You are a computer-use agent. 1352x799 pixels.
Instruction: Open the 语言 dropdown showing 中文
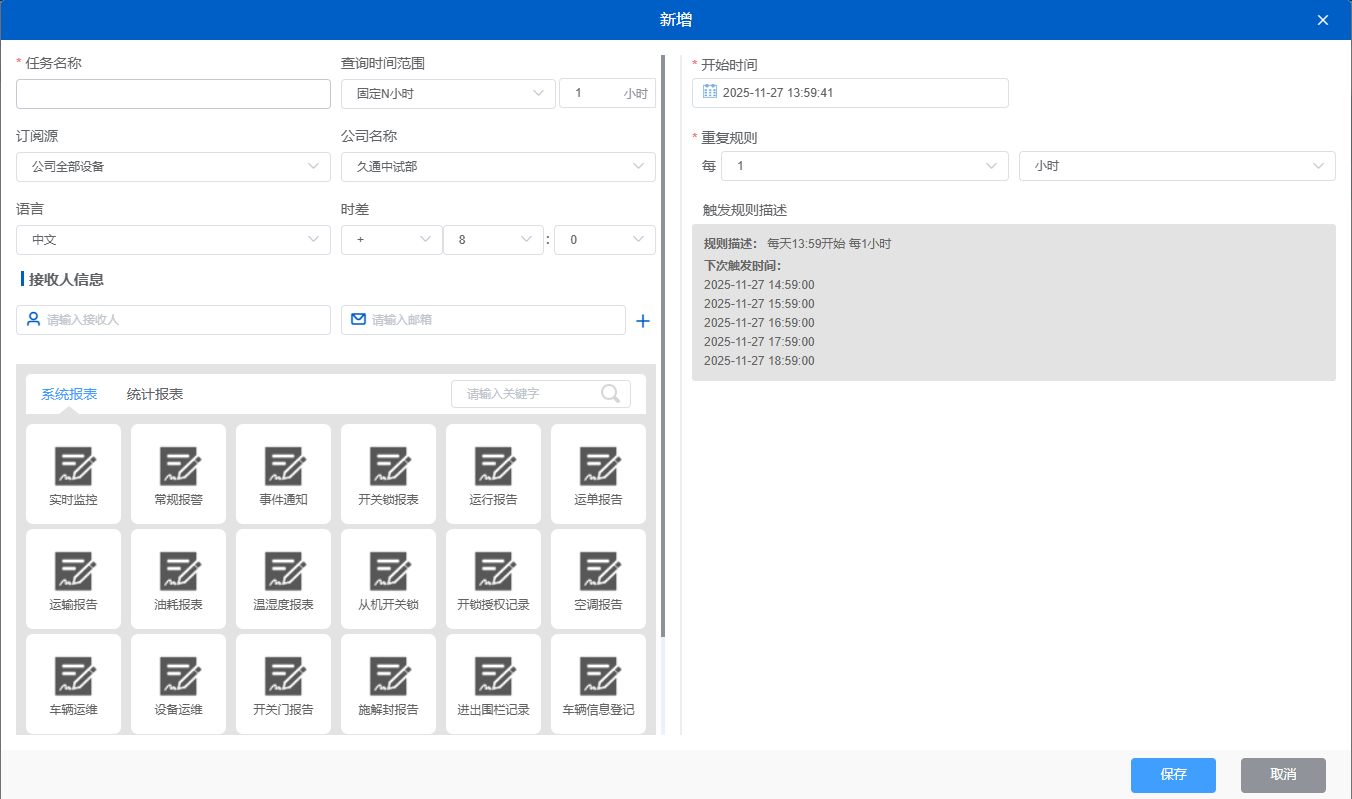coord(173,240)
